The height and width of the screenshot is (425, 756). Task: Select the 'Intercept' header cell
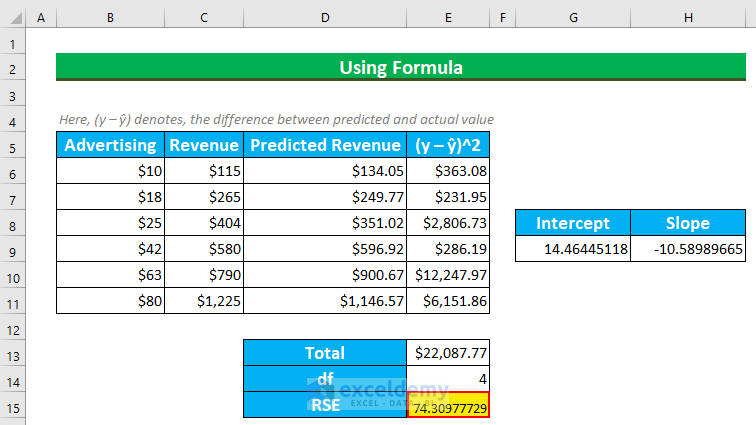tap(573, 223)
